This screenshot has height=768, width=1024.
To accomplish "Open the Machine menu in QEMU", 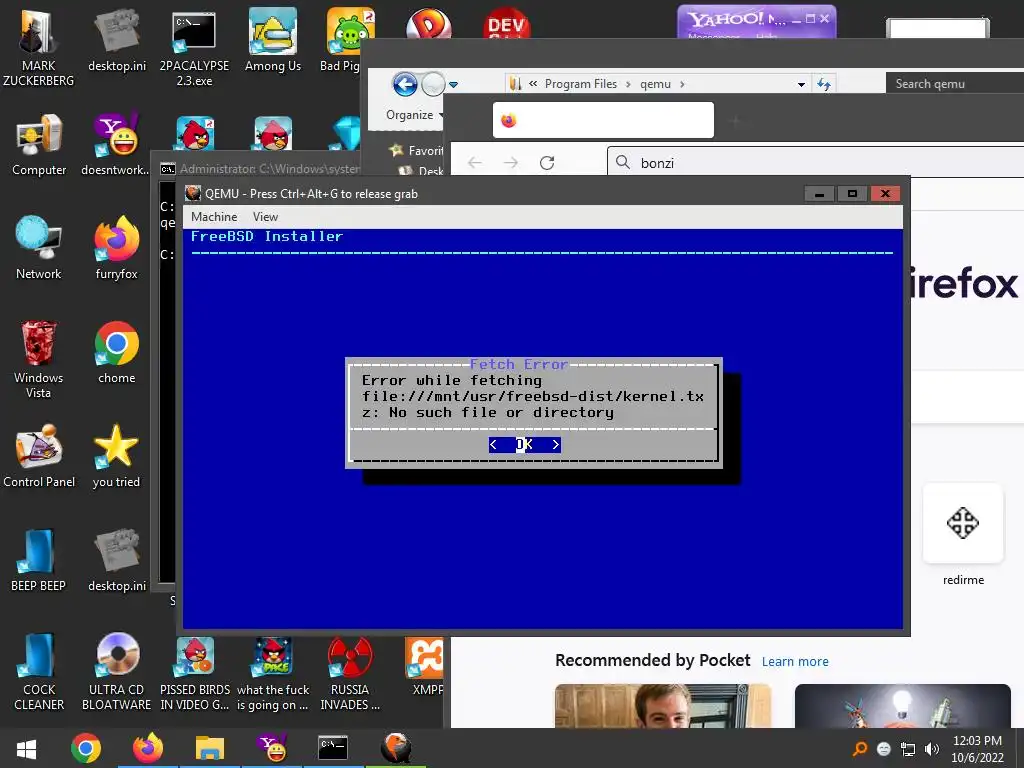I will pyautogui.click(x=214, y=217).
